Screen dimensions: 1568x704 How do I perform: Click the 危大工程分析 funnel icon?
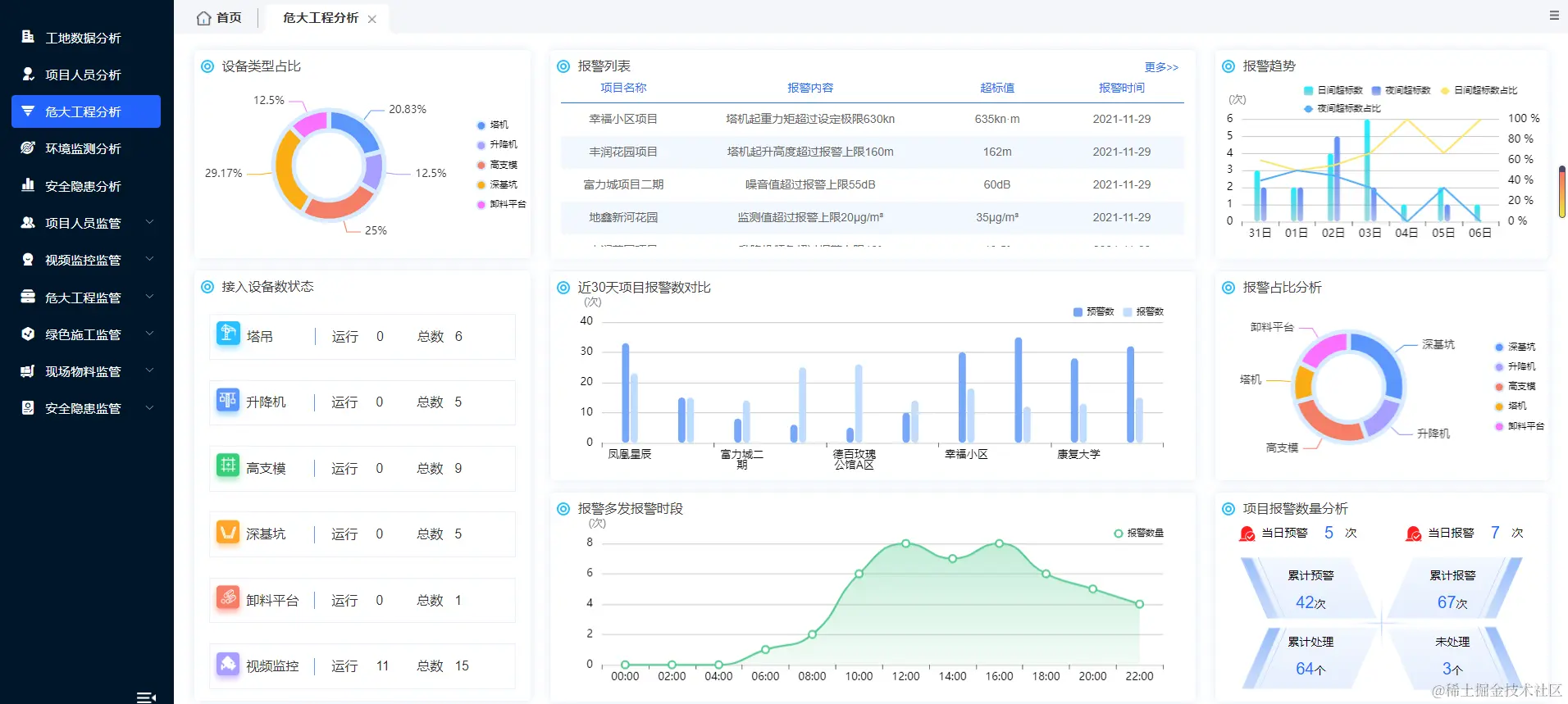pos(28,111)
